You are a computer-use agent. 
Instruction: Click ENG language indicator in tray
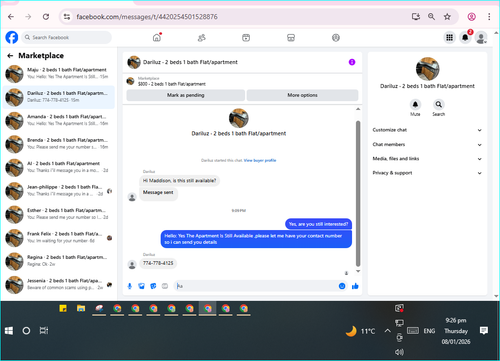point(429,331)
